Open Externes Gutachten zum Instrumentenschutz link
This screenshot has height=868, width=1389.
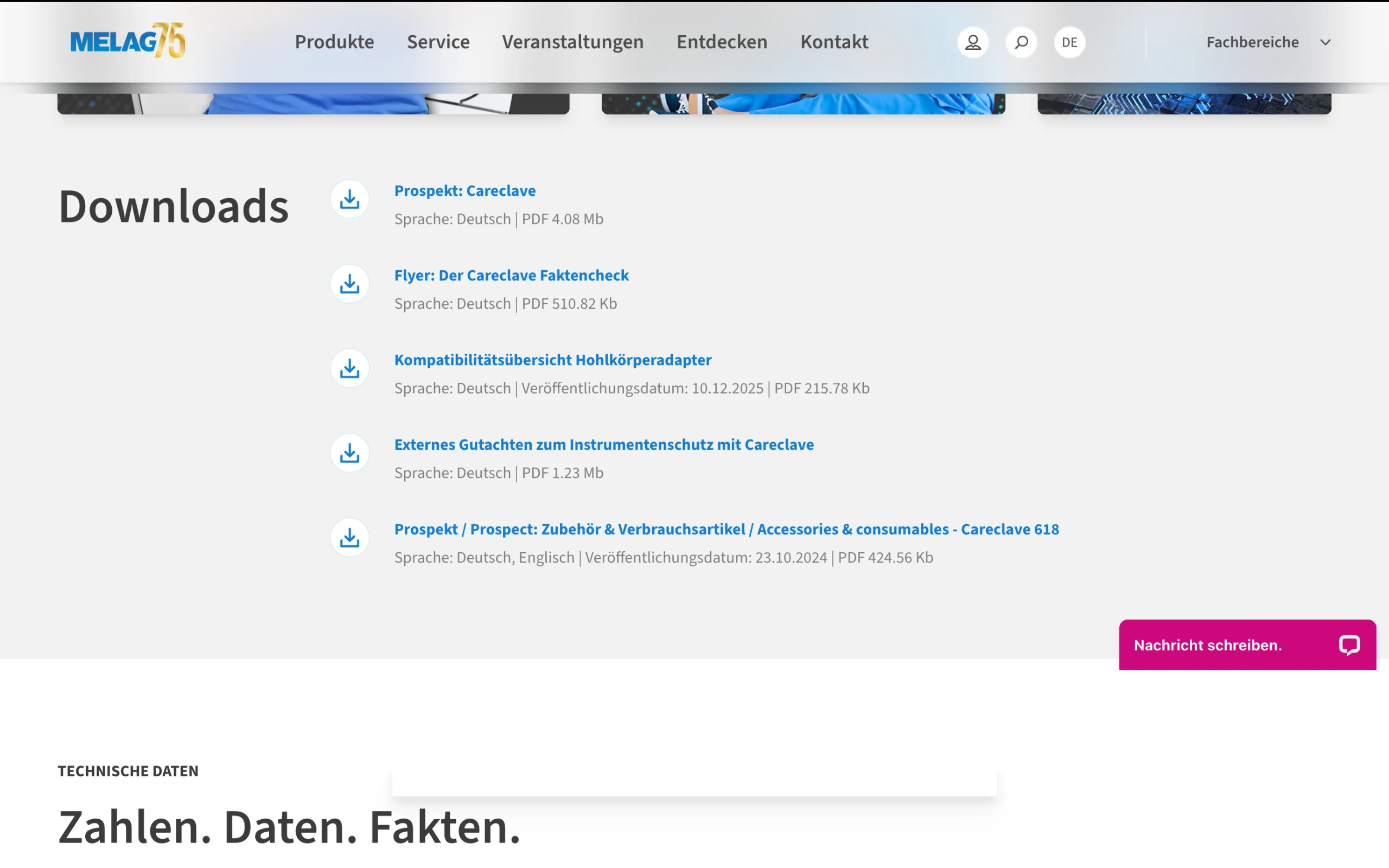[604, 445]
